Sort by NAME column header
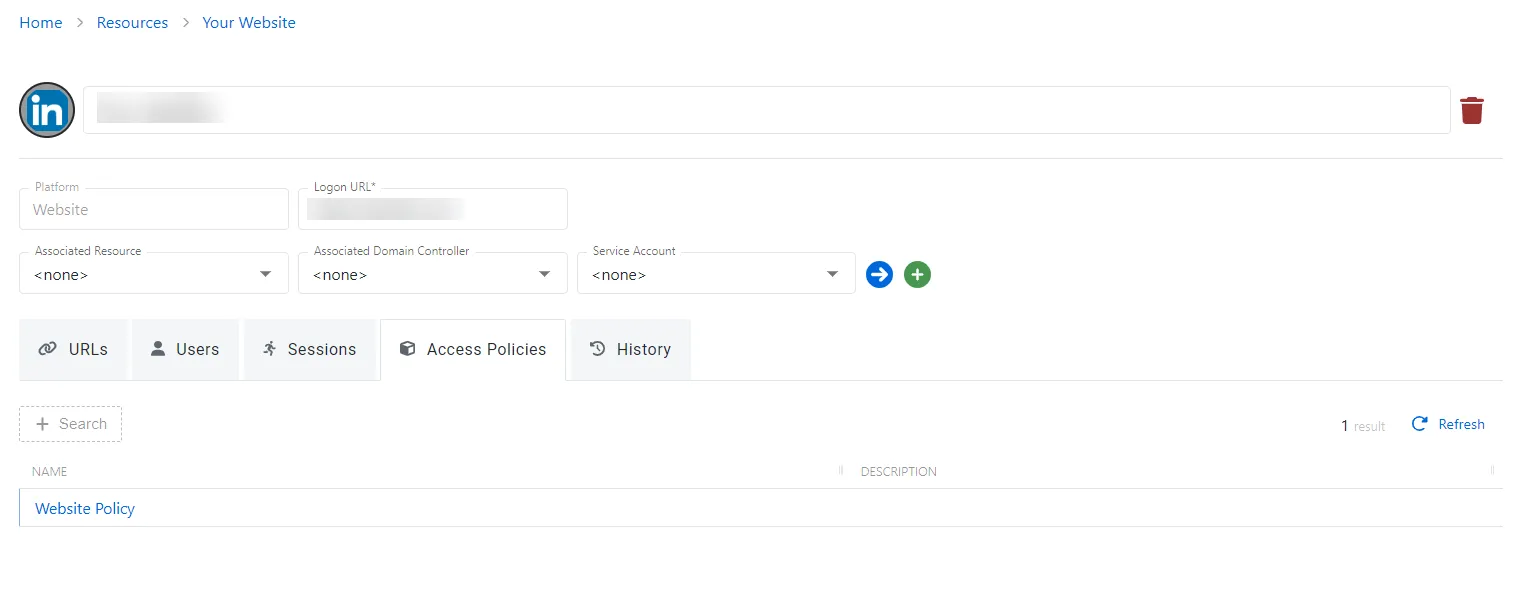This screenshot has height=615, width=1525. [49, 471]
